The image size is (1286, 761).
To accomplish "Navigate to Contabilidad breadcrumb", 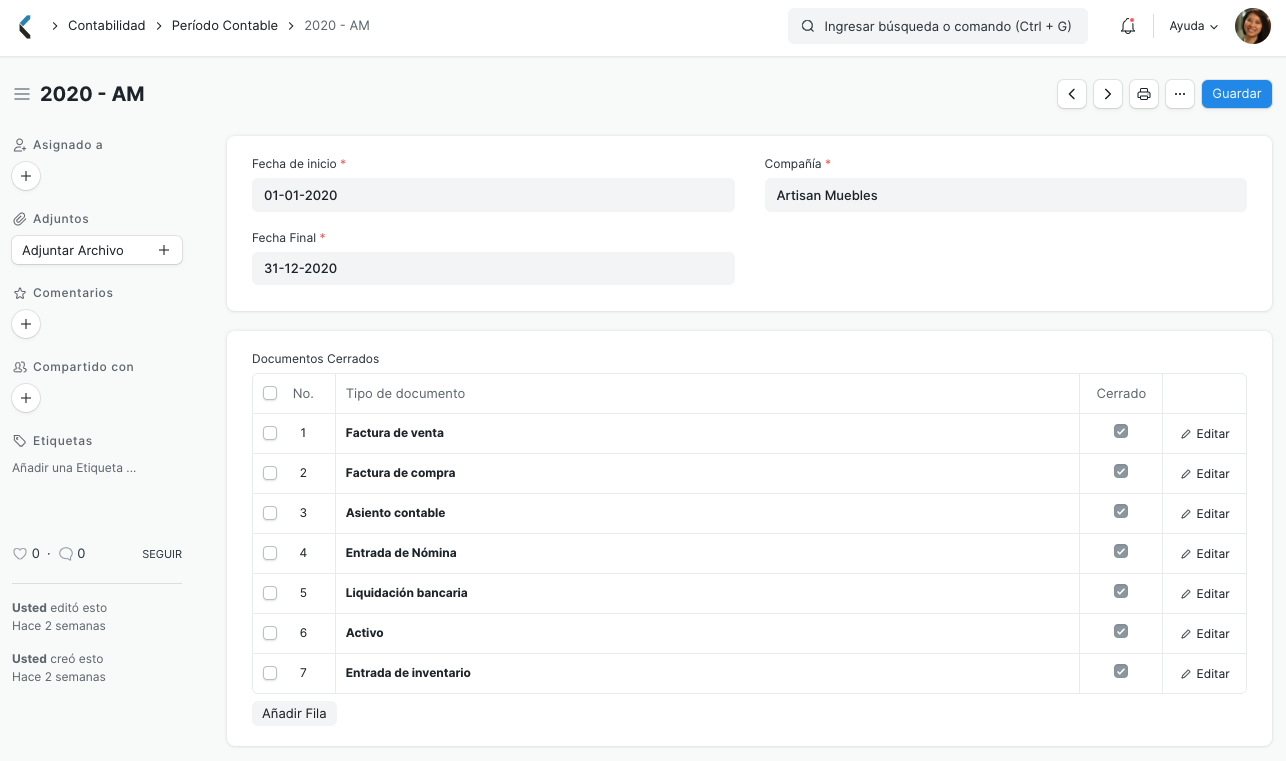I will 107,26.
